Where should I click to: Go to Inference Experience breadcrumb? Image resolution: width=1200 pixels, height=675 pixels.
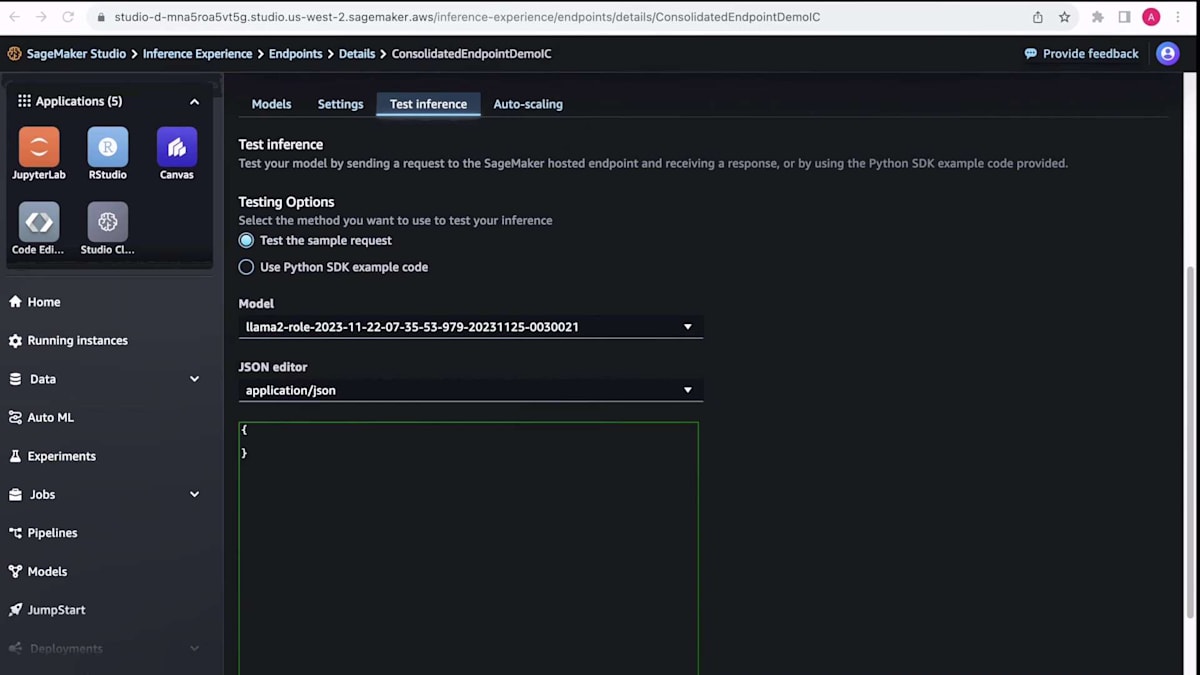coord(197,54)
